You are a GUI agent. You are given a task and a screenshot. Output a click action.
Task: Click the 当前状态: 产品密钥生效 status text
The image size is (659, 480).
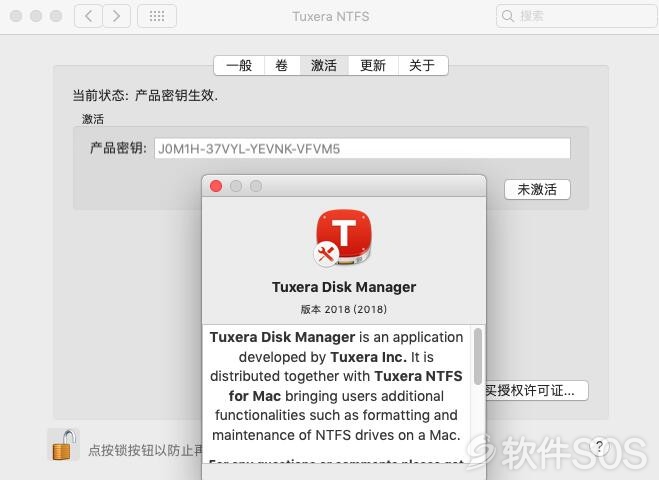coord(145,96)
